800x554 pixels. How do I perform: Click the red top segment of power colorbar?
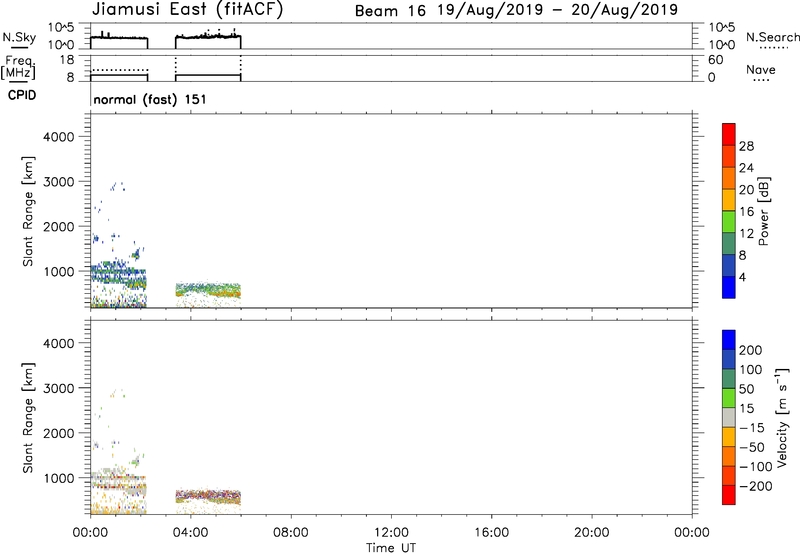click(x=729, y=134)
